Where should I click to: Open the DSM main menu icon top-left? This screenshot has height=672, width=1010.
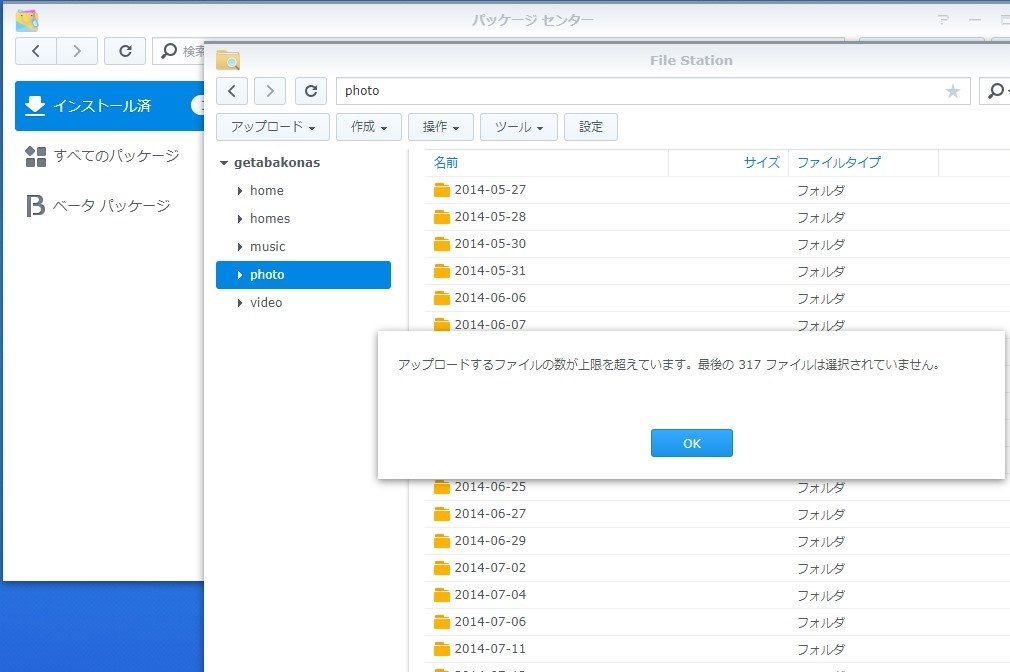click(x=27, y=19)
